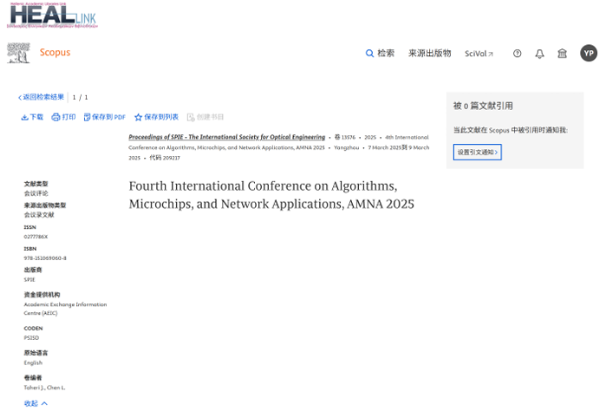Viewport: 605px width, 414px height.
Task: Click the Scopus brand name text
Action: 55,53
